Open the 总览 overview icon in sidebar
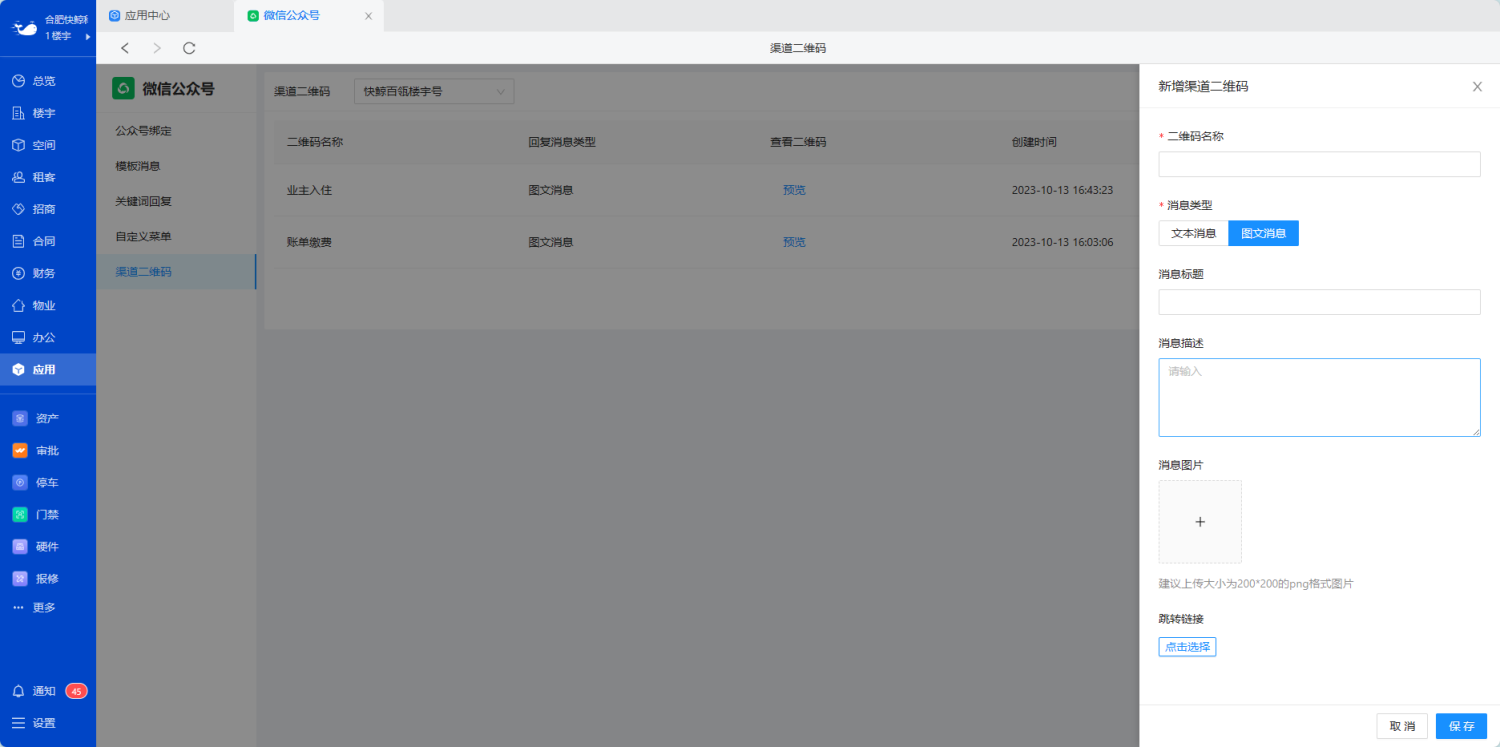 click(x=18, y=81)
